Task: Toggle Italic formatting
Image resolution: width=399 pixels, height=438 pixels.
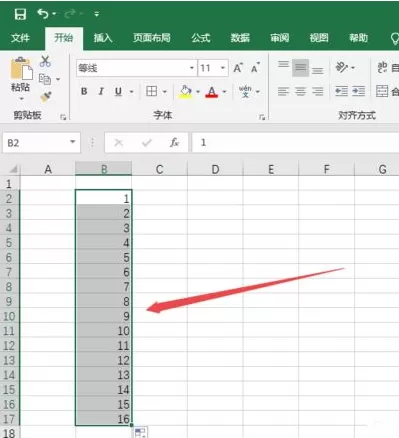Action: coord(101,91)
